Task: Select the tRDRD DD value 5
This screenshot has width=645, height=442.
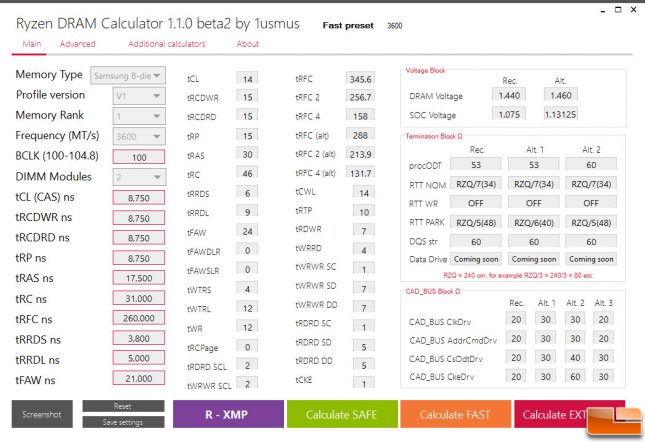Action: [364, 365]
